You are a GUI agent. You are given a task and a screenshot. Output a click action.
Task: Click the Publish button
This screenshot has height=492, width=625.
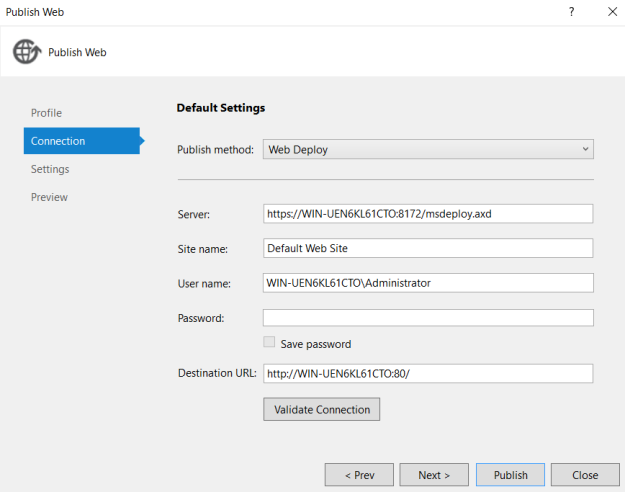510,474
